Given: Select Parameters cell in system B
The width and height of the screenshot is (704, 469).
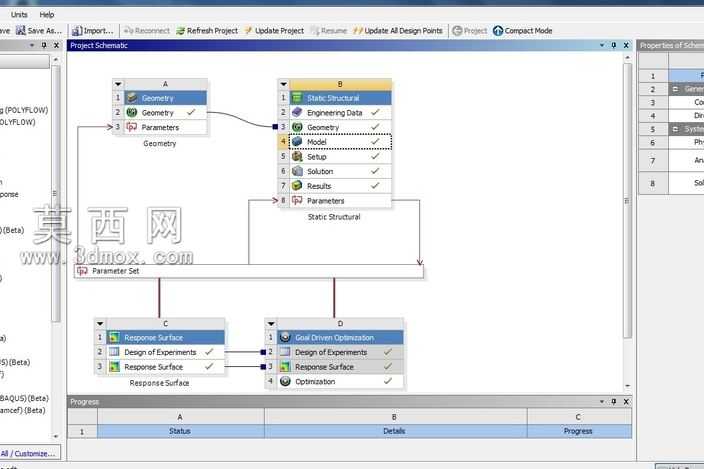Looking at the screenshot, I should 340,201.
